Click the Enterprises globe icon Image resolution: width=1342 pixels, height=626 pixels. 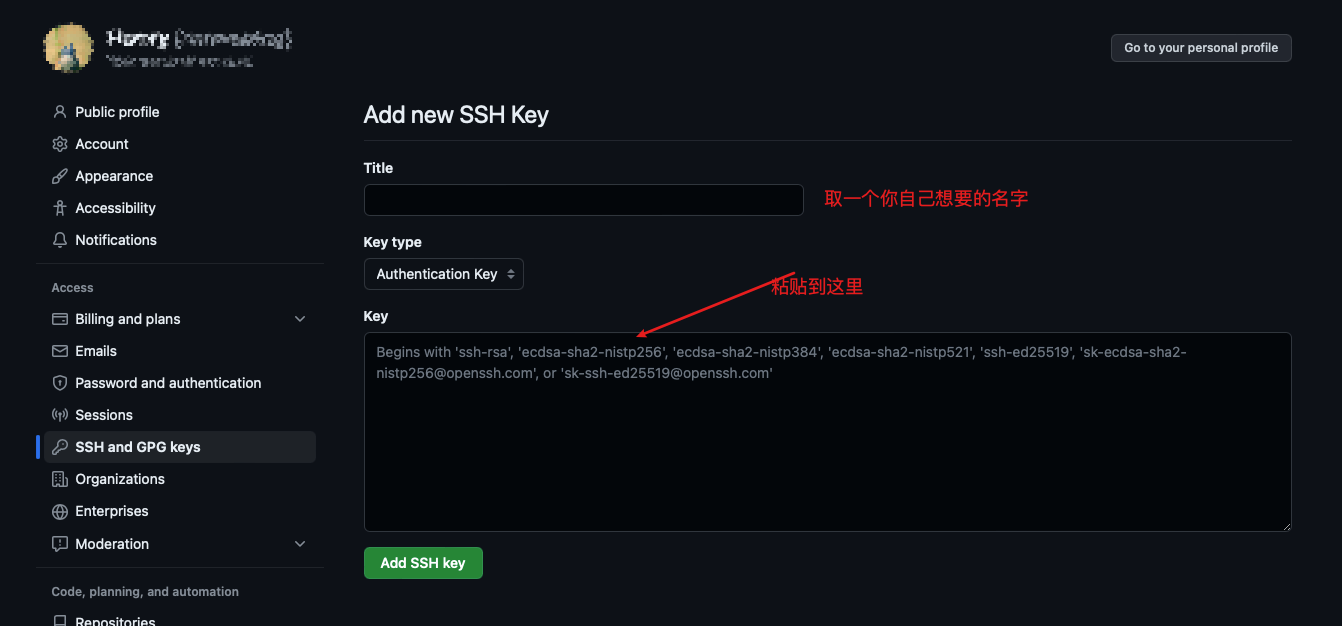(x=60, y=511)
